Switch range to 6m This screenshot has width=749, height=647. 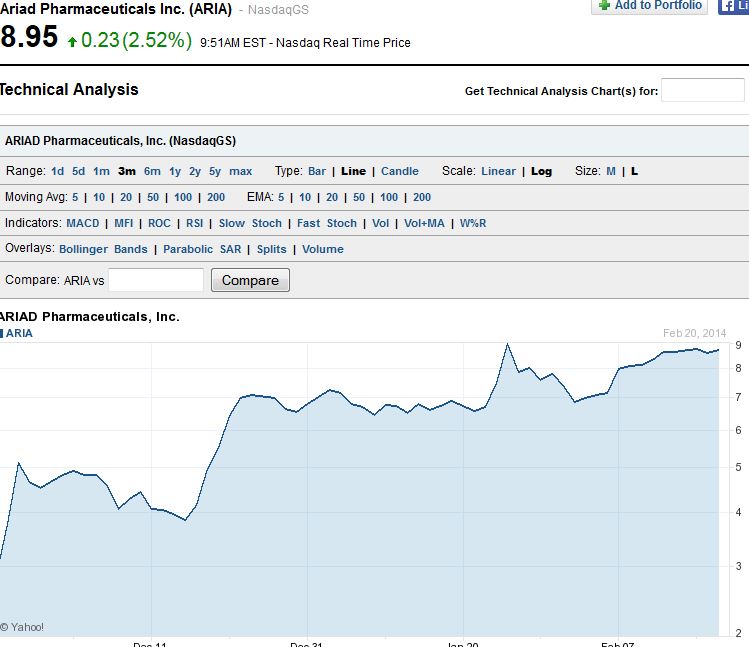coord(152,171)
